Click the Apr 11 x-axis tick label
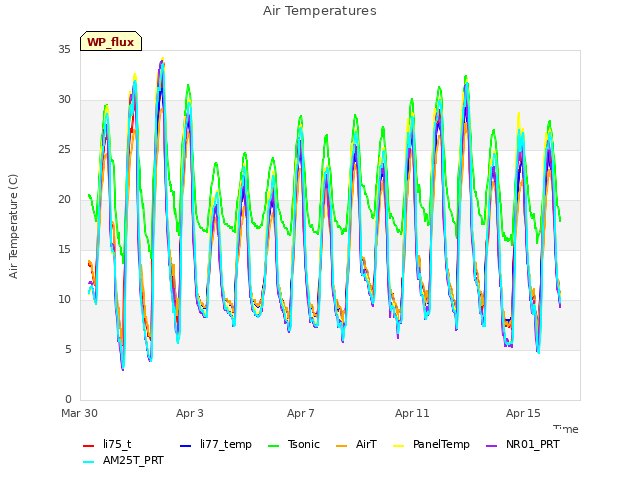Image resolution: width=640 pixels, height=480 pixels. coord(412,413)
